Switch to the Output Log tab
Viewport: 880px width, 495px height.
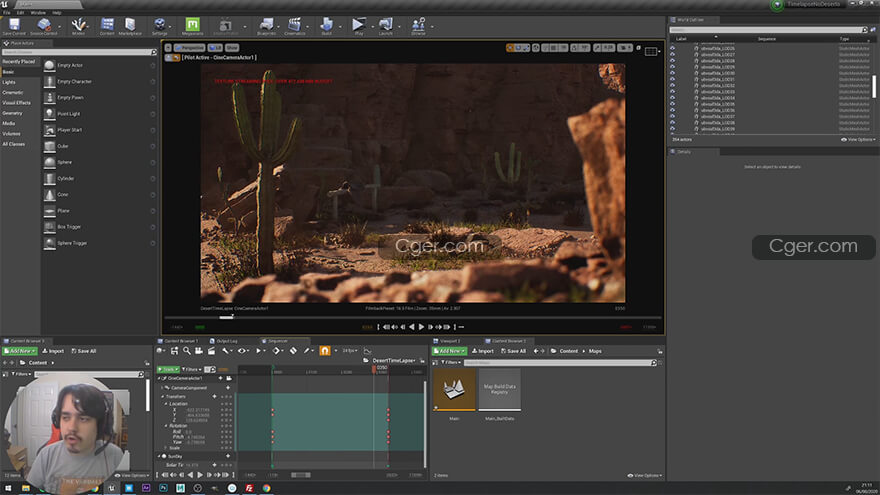[227, 341]
